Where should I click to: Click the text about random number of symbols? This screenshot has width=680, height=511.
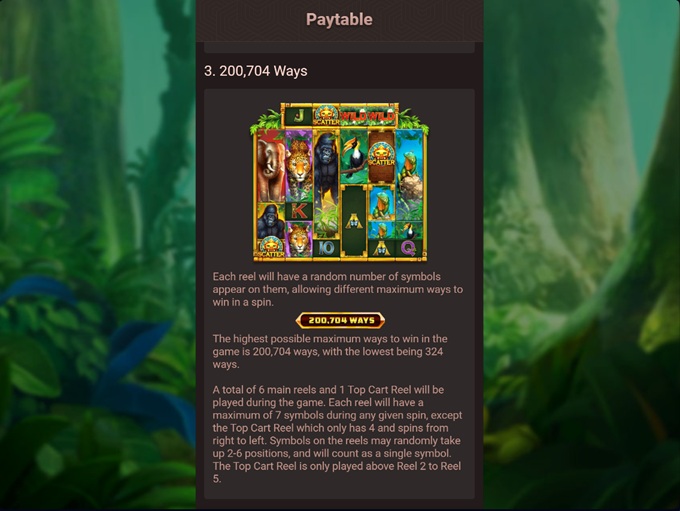point(337,289)
